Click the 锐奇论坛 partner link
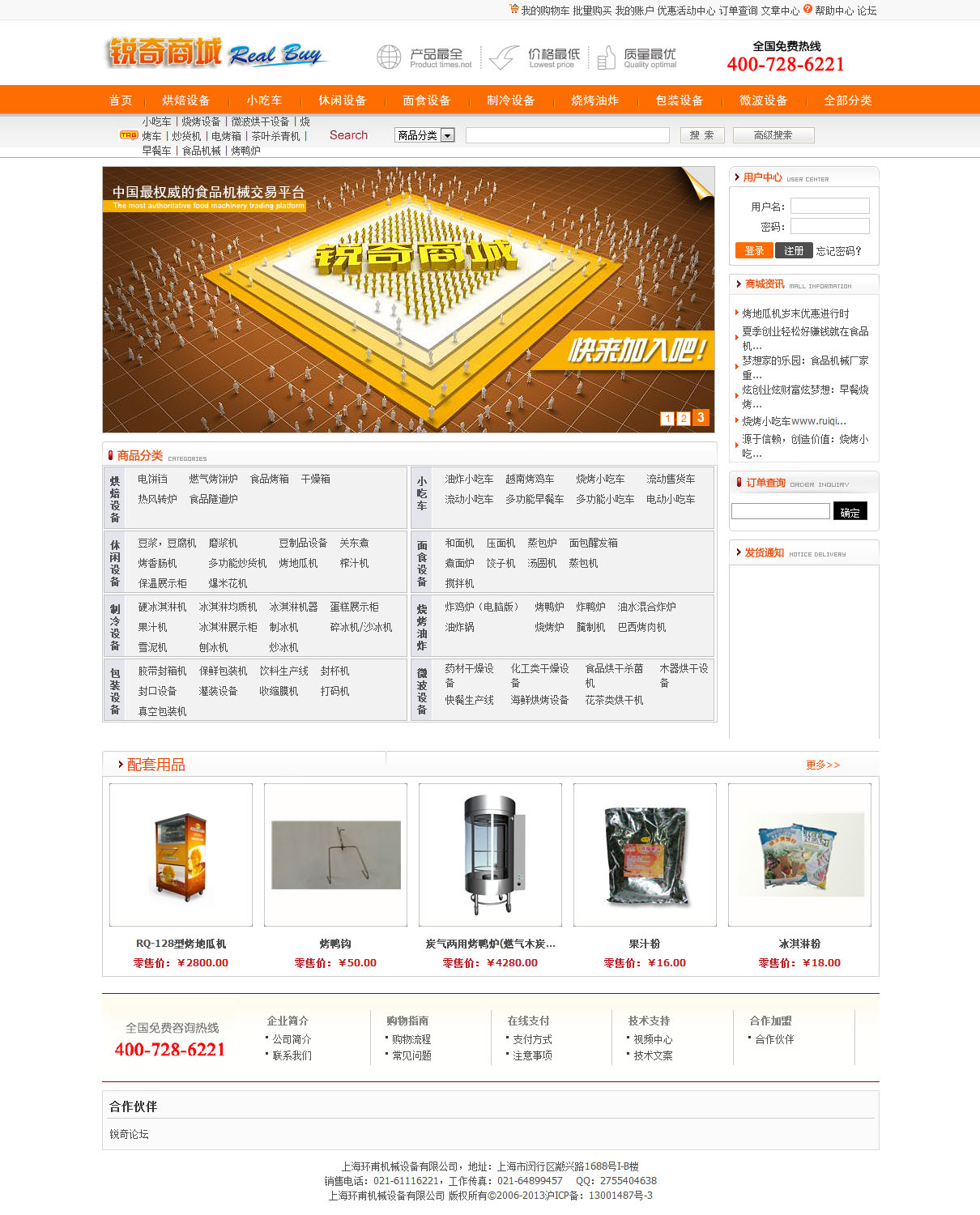Viewport: 980px width, 1215px height. pos(130,1134)
